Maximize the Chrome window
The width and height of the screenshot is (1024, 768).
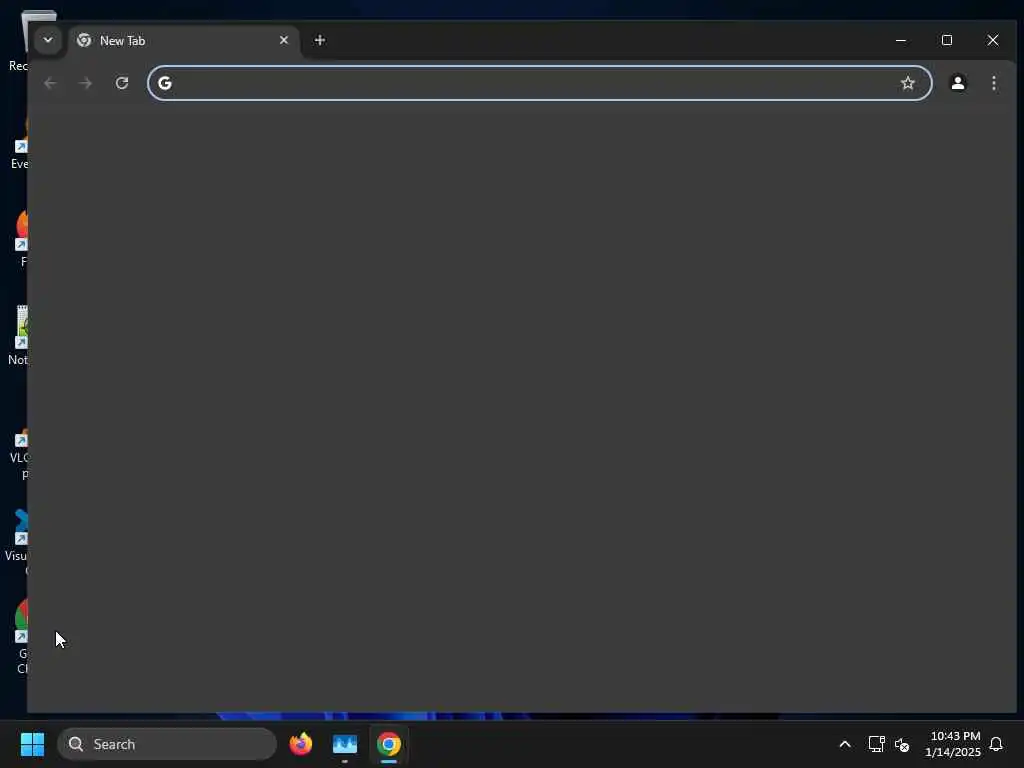(x=946, y=40)
